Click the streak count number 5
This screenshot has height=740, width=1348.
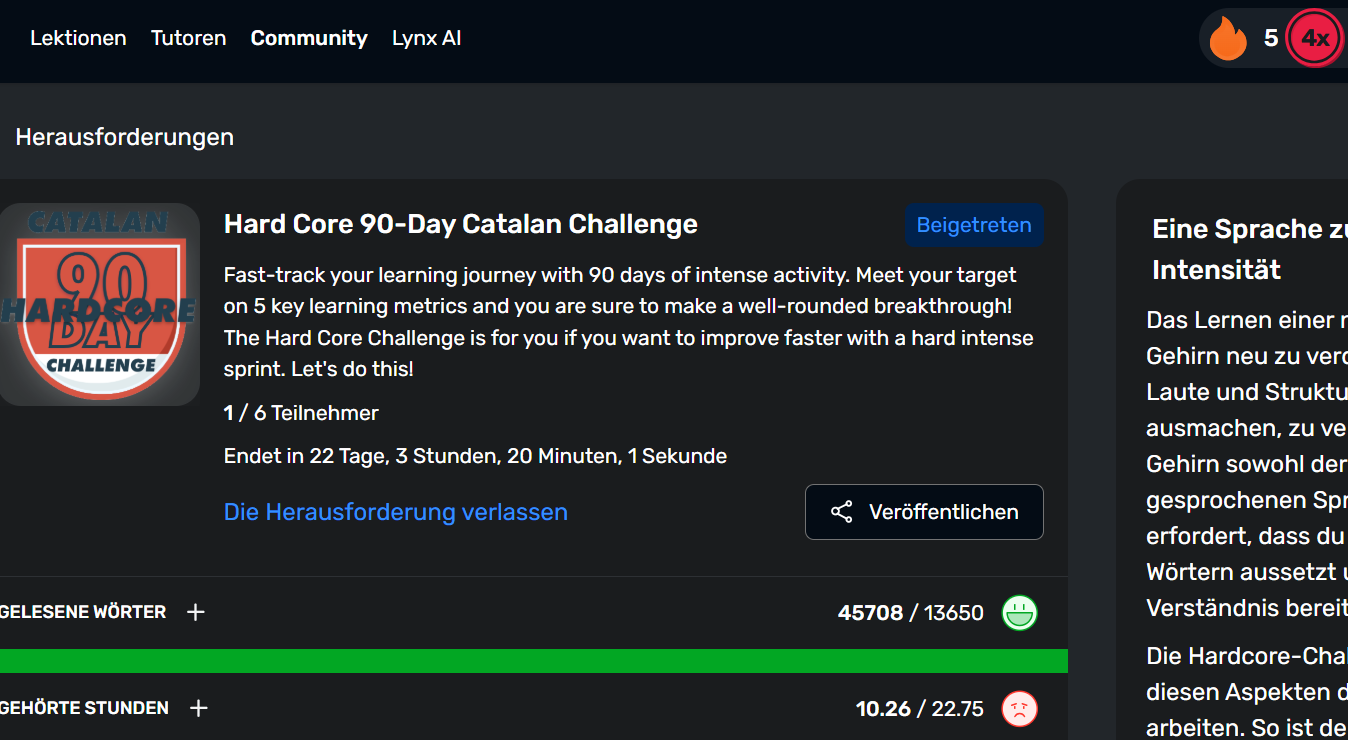(x=1271, y=39)
